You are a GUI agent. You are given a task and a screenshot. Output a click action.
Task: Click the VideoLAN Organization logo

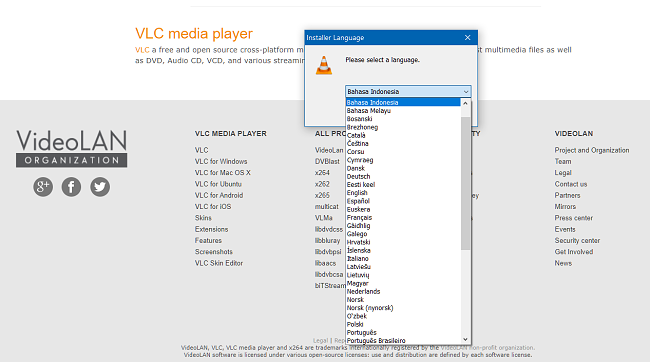(x=72, y=148)
